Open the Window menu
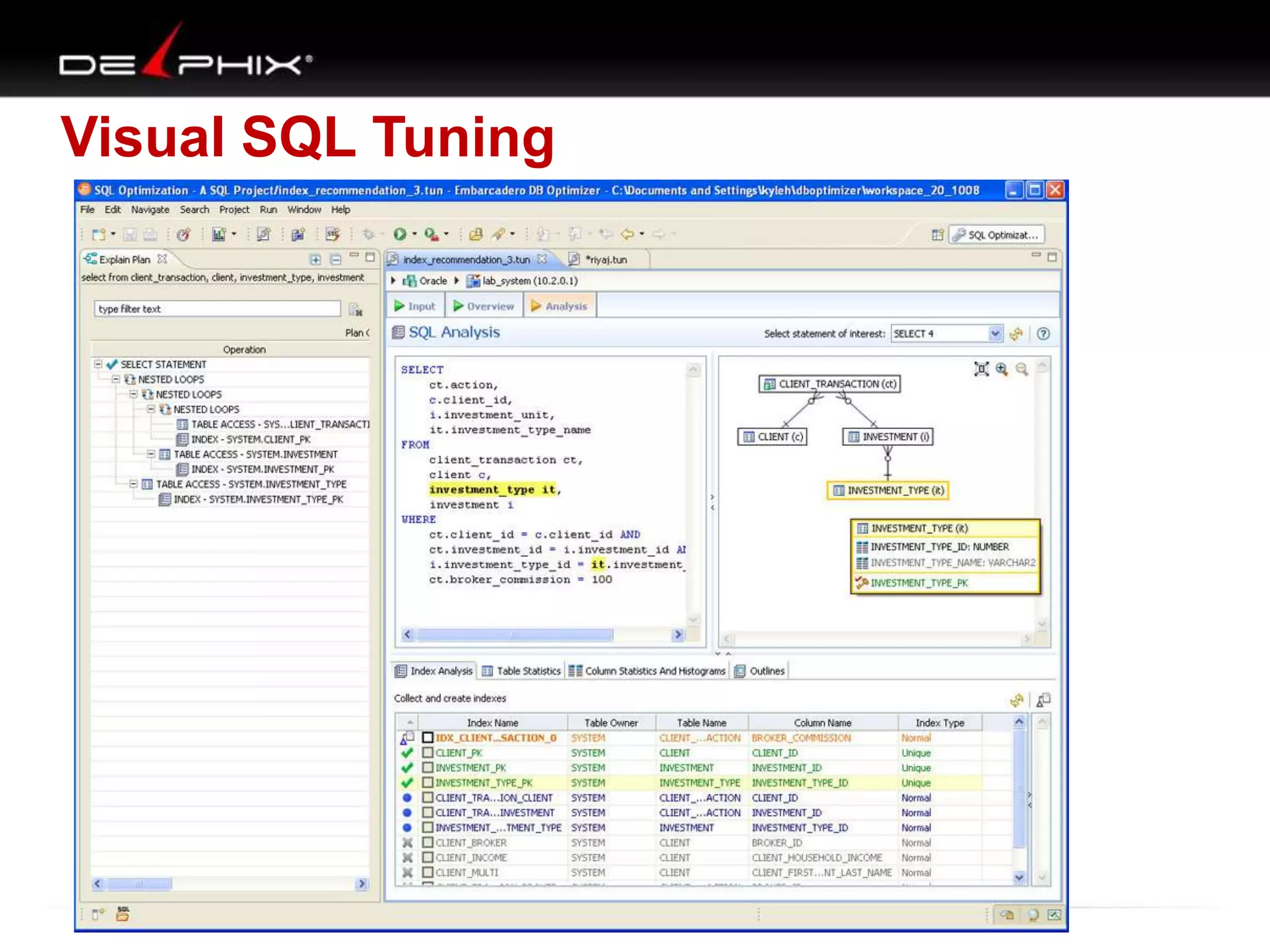1270x952 pixels. point(304,210)
